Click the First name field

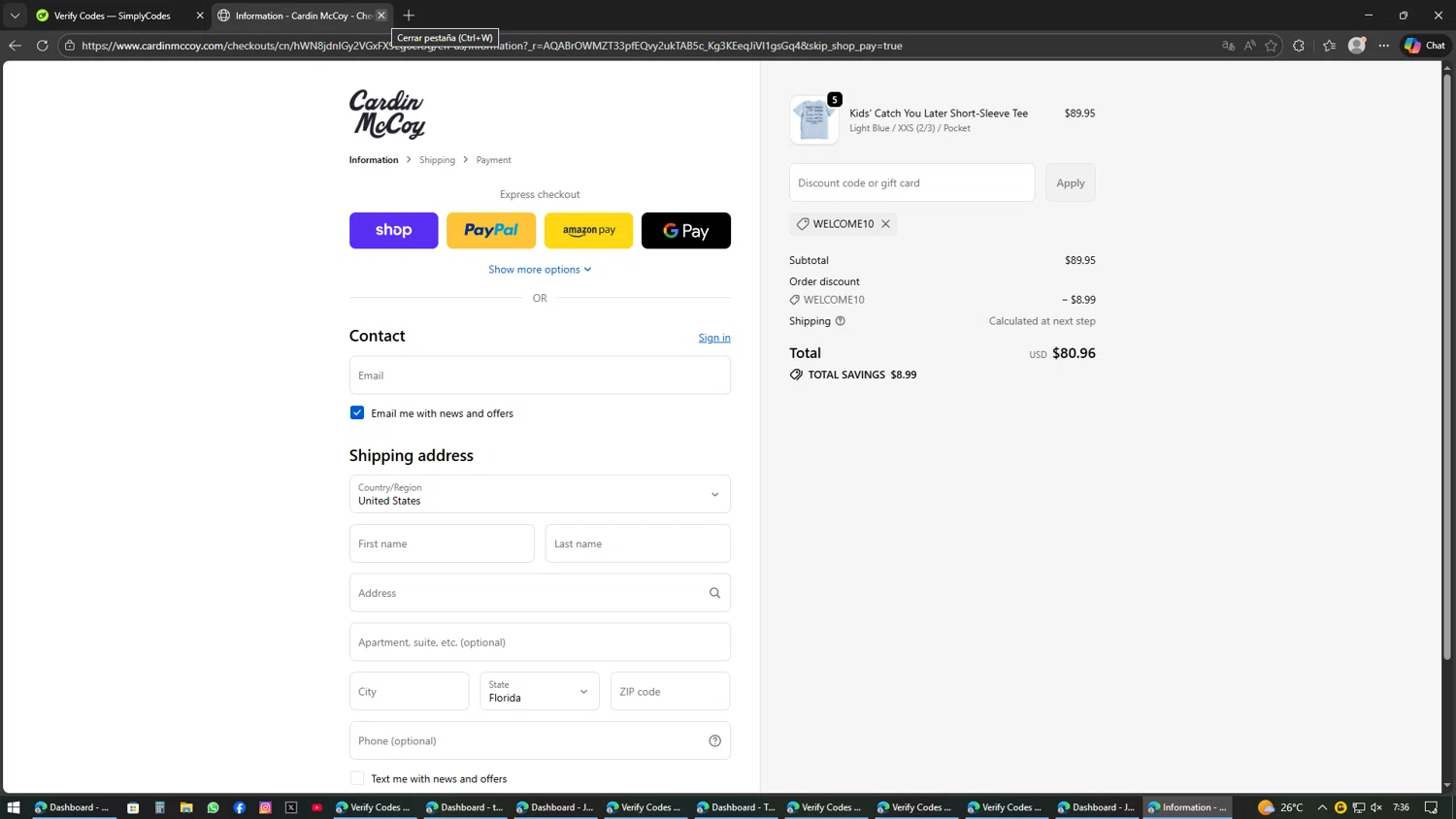pyautogui.click(x=442, y=543)
